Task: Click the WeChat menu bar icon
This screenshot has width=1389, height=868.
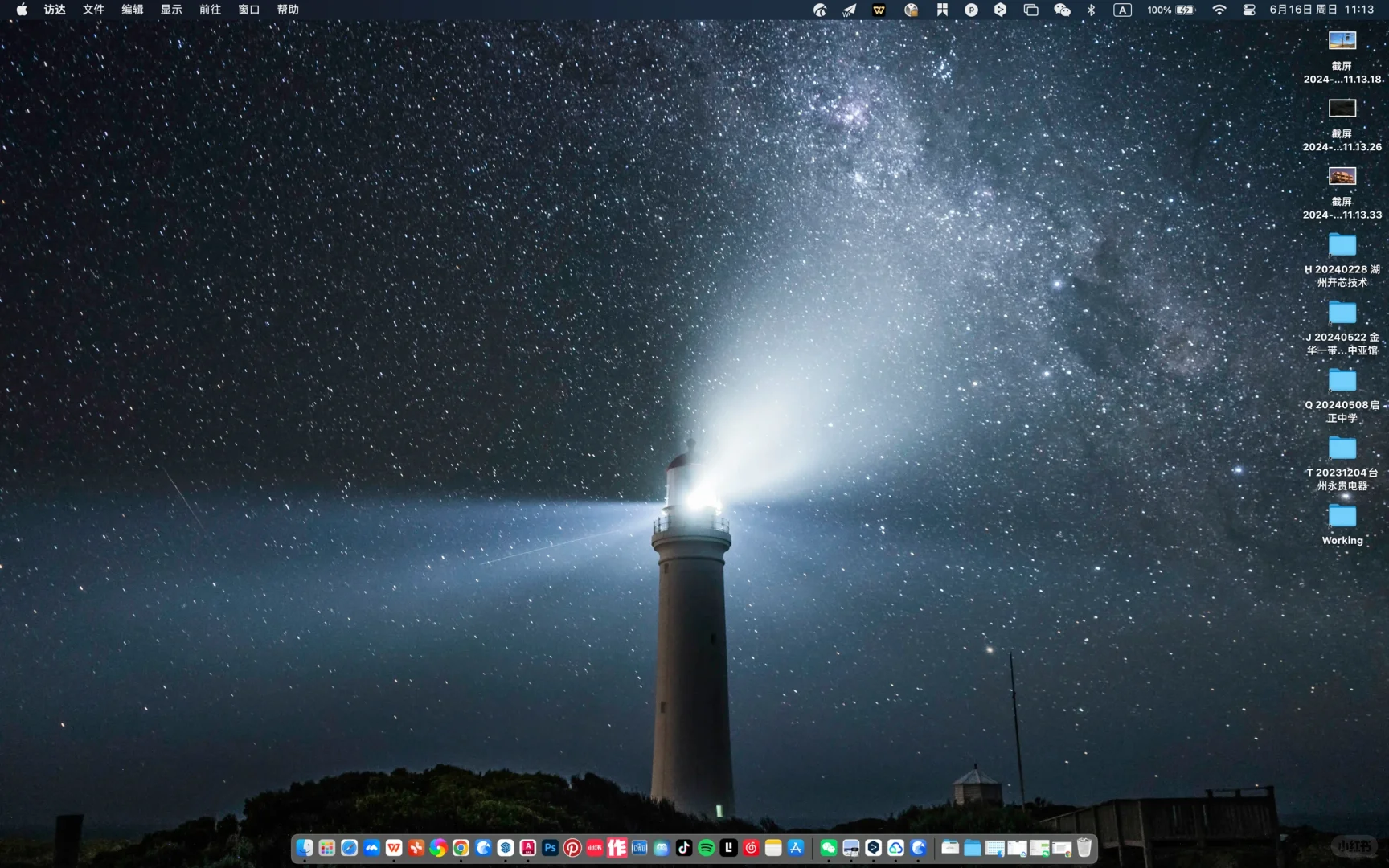Action: click(x=1062, y=10)
